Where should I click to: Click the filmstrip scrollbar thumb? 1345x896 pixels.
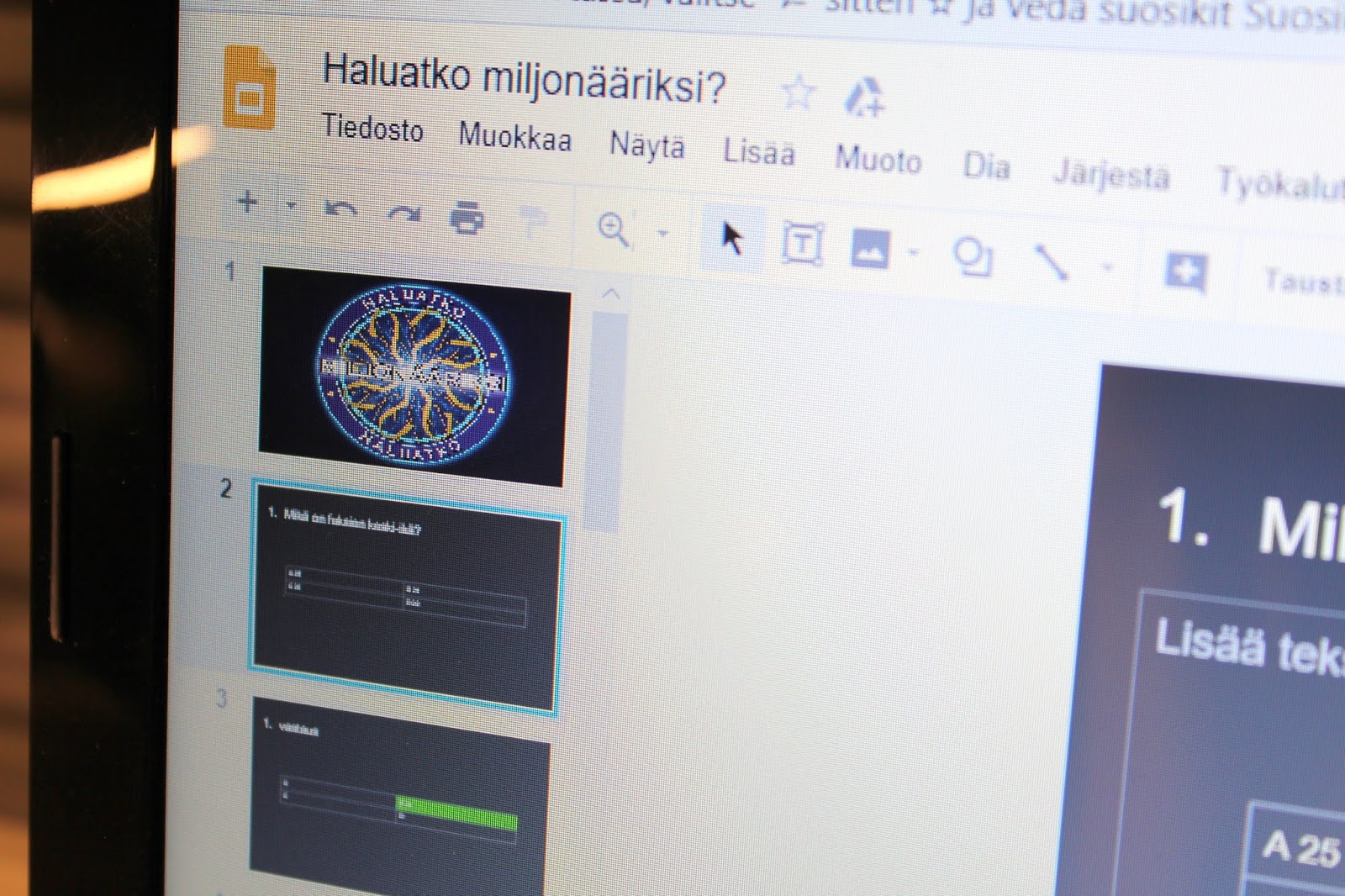click(605, 420)
